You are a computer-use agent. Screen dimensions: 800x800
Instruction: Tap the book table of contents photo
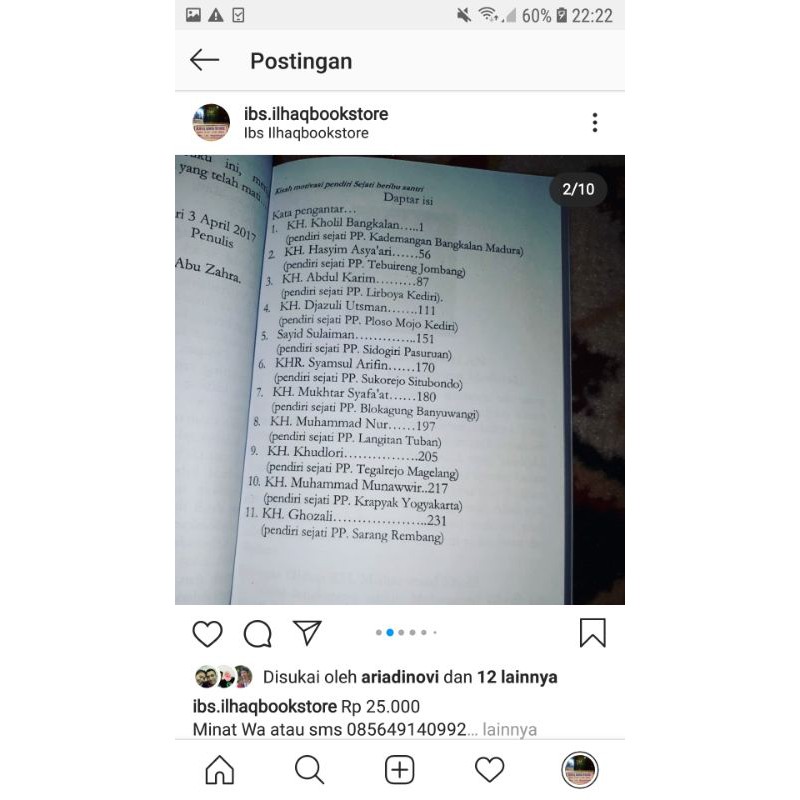[399, 380]
